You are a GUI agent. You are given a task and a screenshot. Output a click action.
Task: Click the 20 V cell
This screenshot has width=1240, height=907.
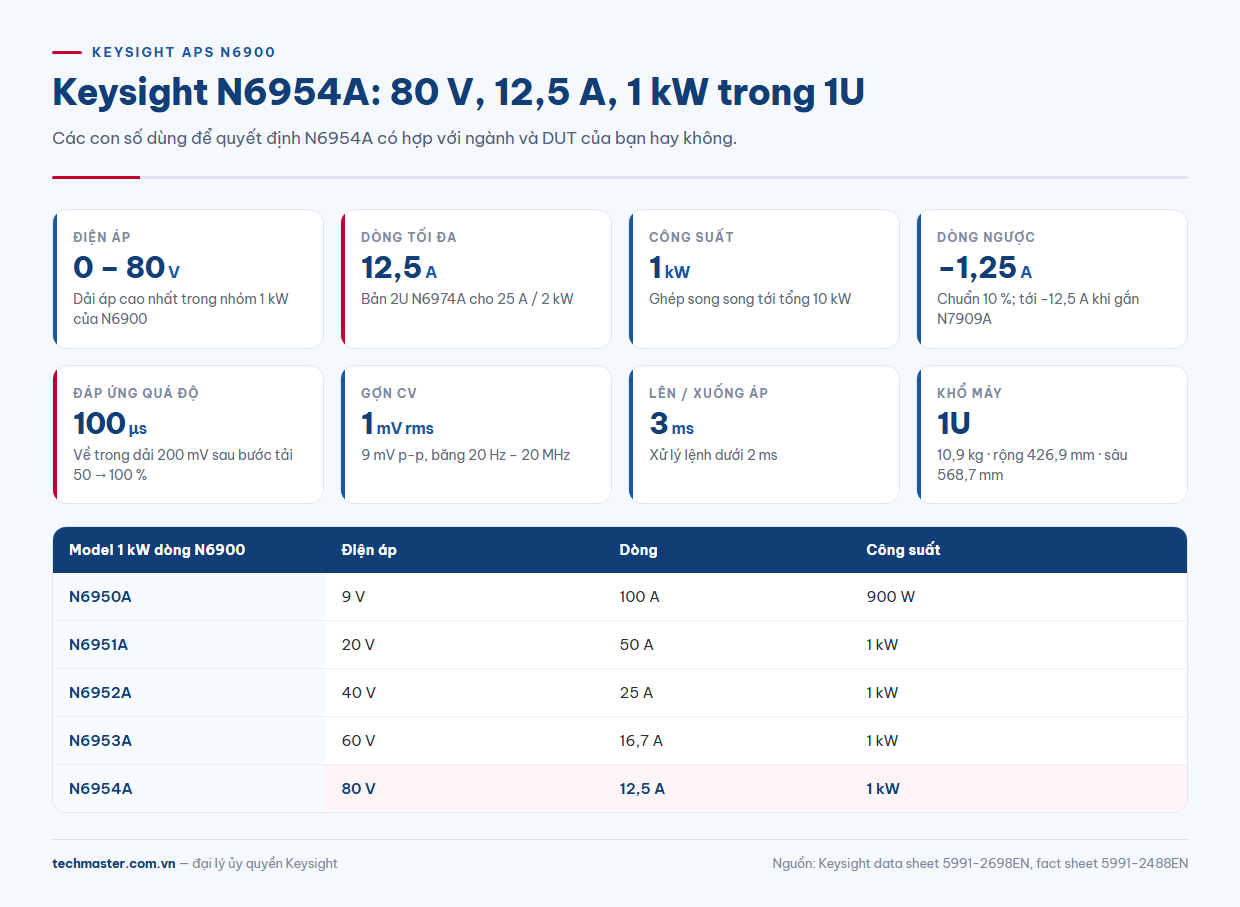click(358, 645)
